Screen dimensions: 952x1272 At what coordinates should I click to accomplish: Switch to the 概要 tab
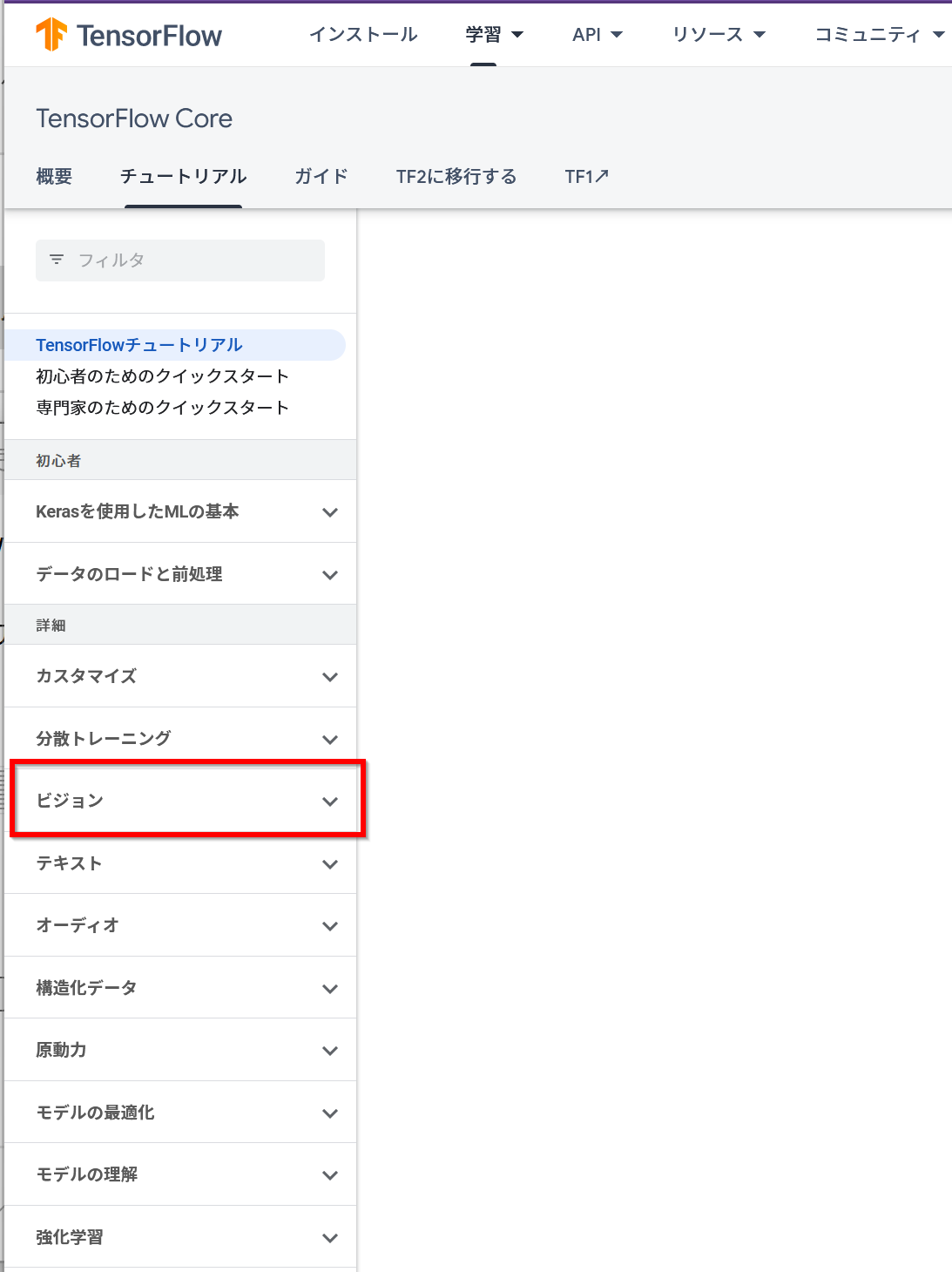tap(54, 177)
